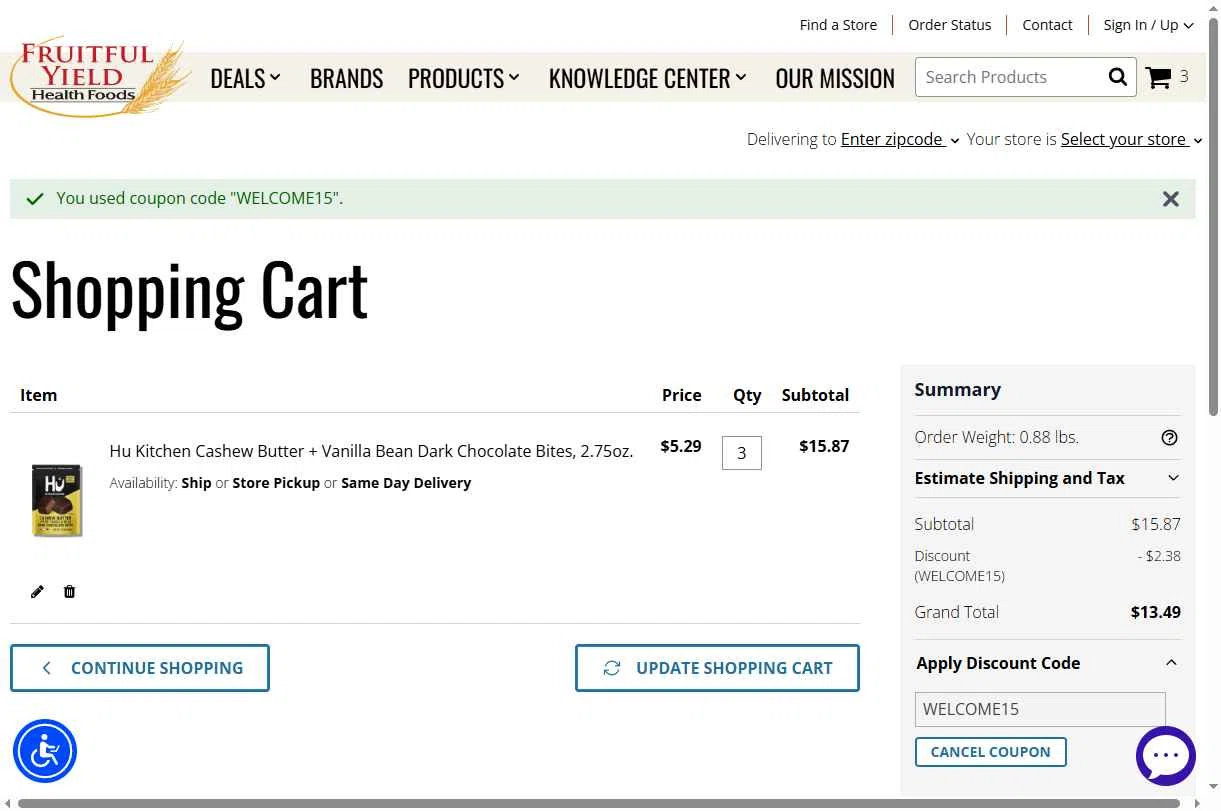The image size is (1221, 811).
Task: Open the Deals menu
Action: pyautogui.click(x=245, y=78)
